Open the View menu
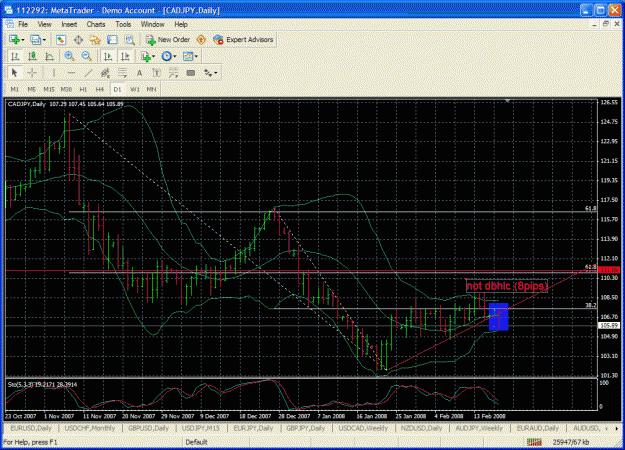Screen dimensions: 625x450 point(44,24)
